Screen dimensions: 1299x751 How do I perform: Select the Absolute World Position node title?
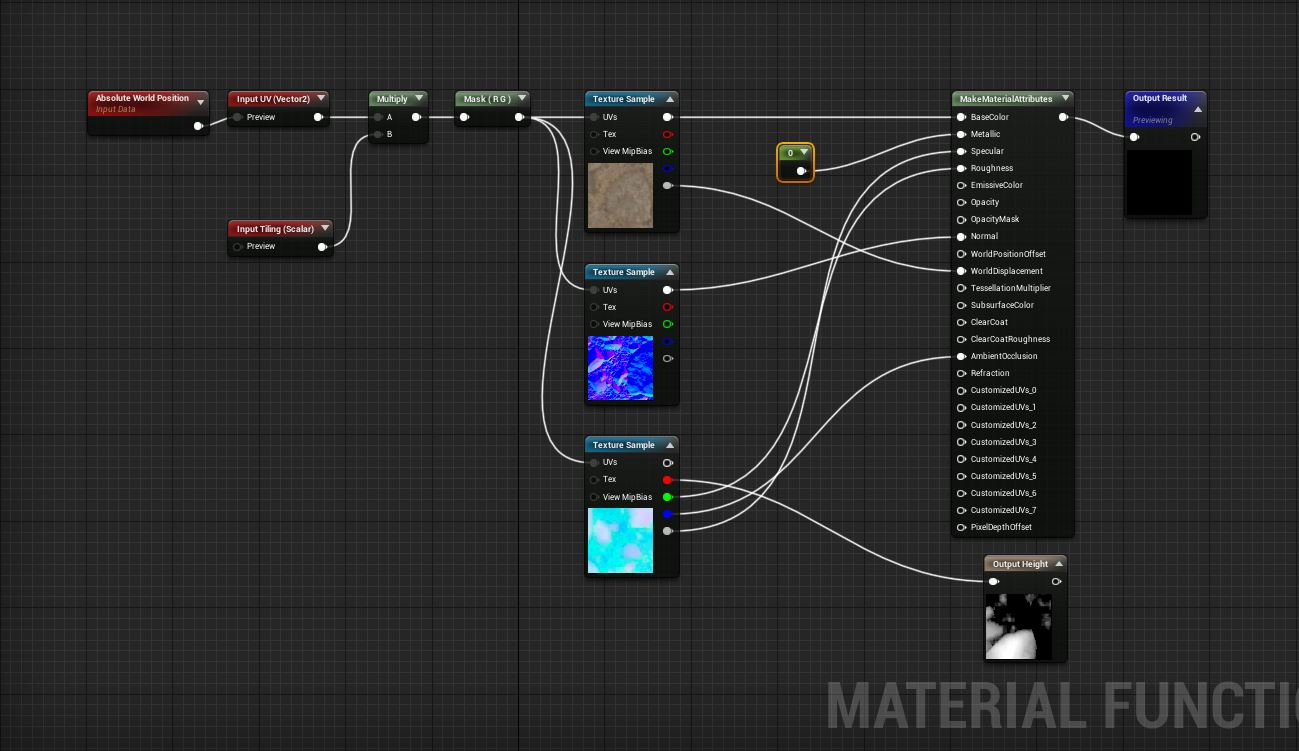click(142, 98)
